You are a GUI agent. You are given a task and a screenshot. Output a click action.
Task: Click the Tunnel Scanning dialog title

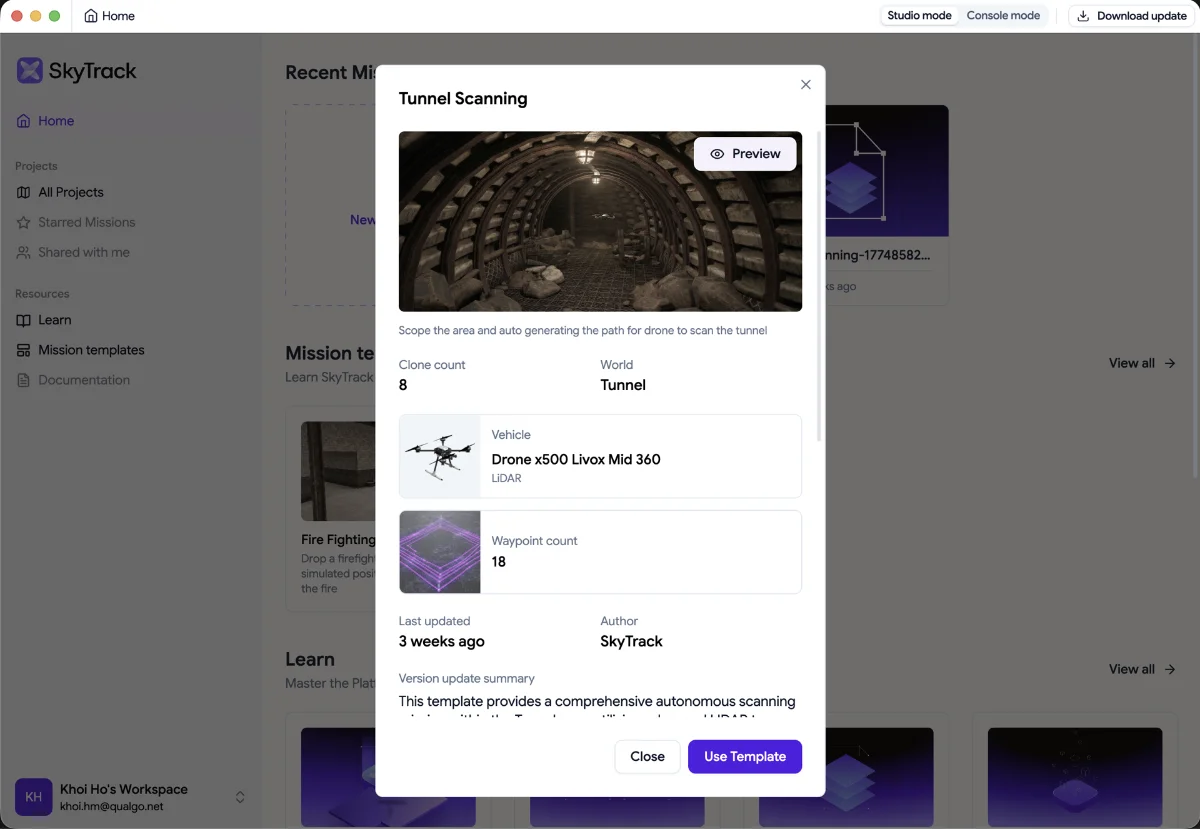[463, 99]
